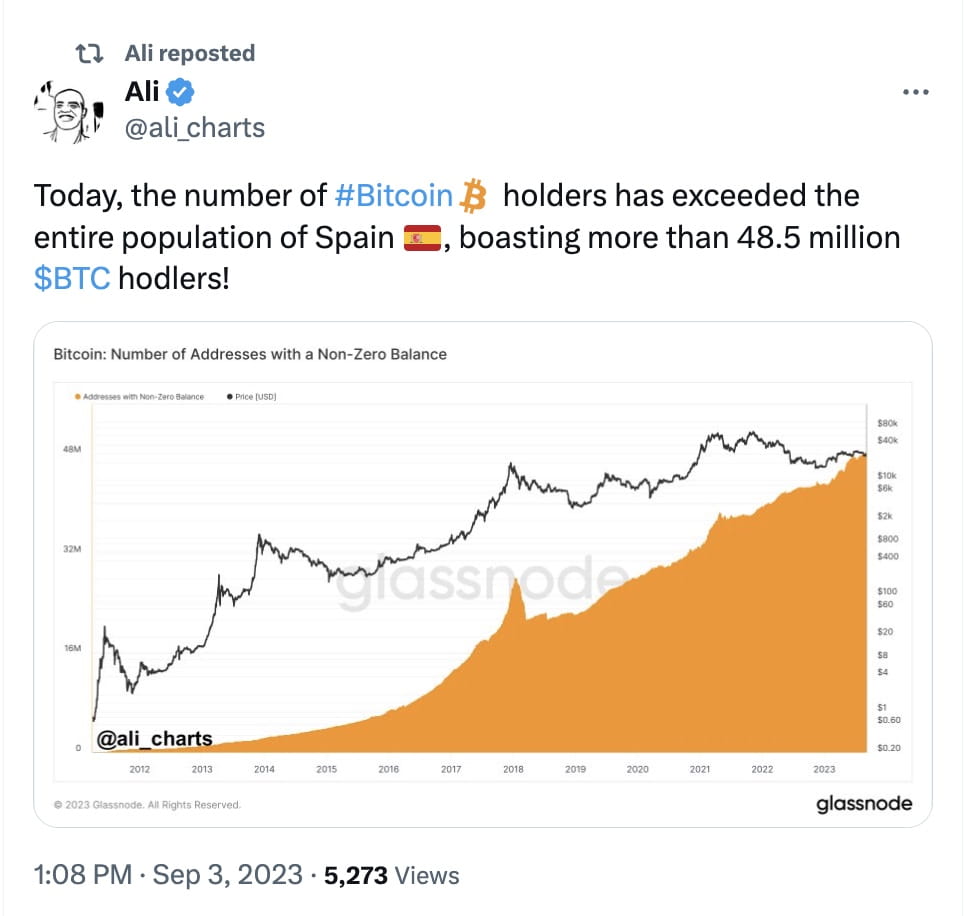Open the @ali_charts handle link

195,127
